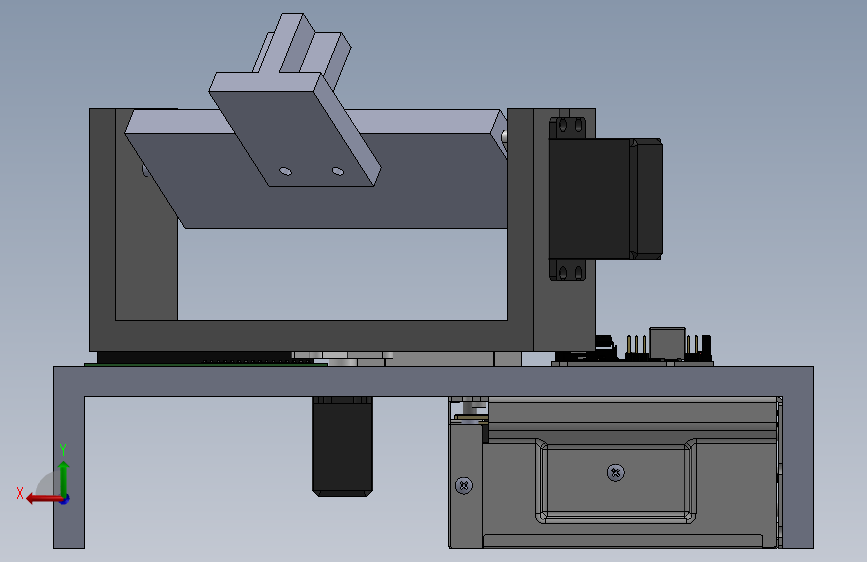Select the central screw on stepper motor cover

coord(615,473)
